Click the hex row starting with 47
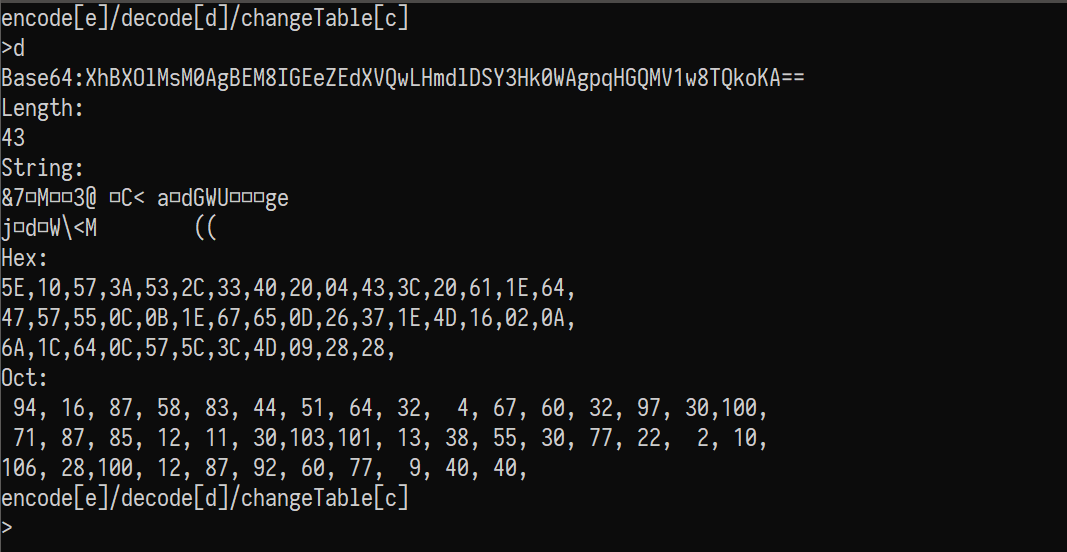The width and height of the screenshot is (1067, 552). pyautogui.click(x=288, y=318)
